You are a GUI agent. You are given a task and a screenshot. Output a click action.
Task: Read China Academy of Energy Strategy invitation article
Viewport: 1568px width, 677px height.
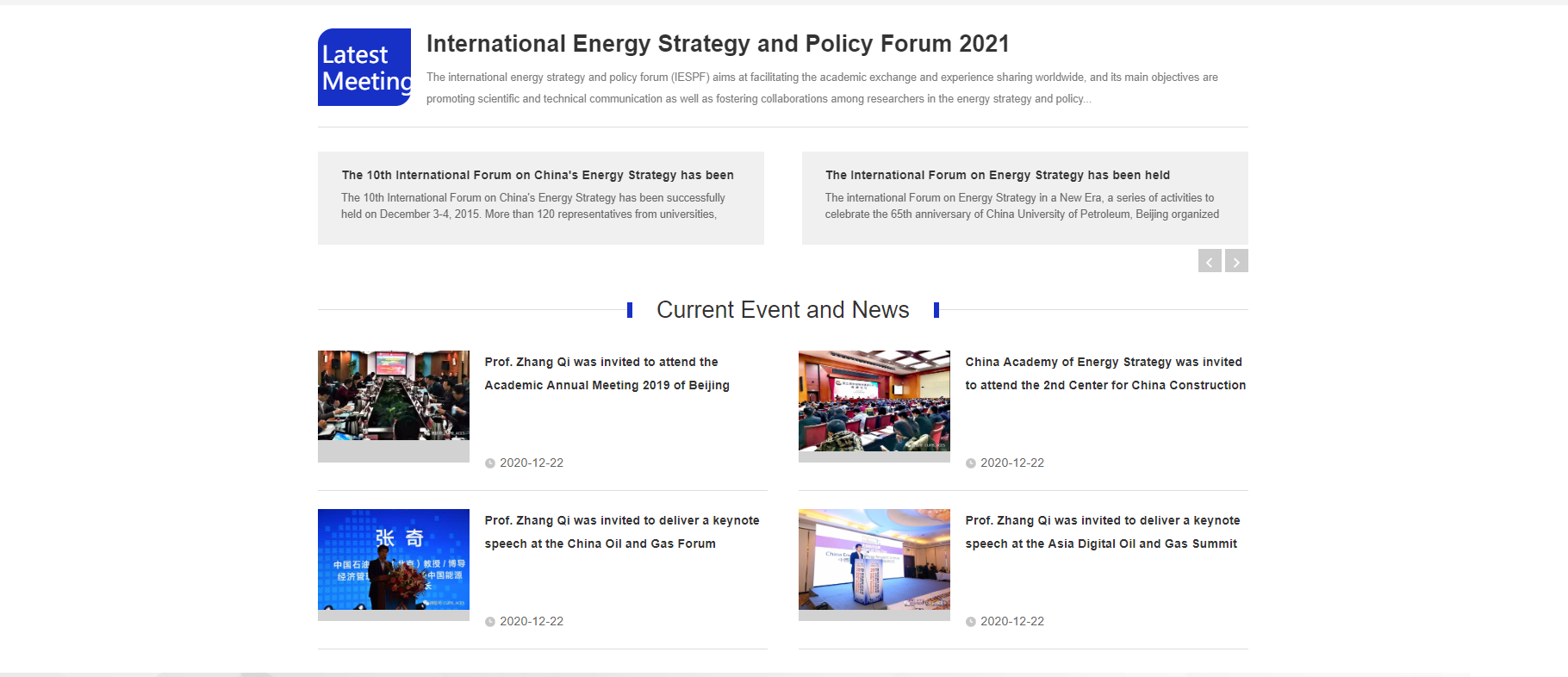1104,374
